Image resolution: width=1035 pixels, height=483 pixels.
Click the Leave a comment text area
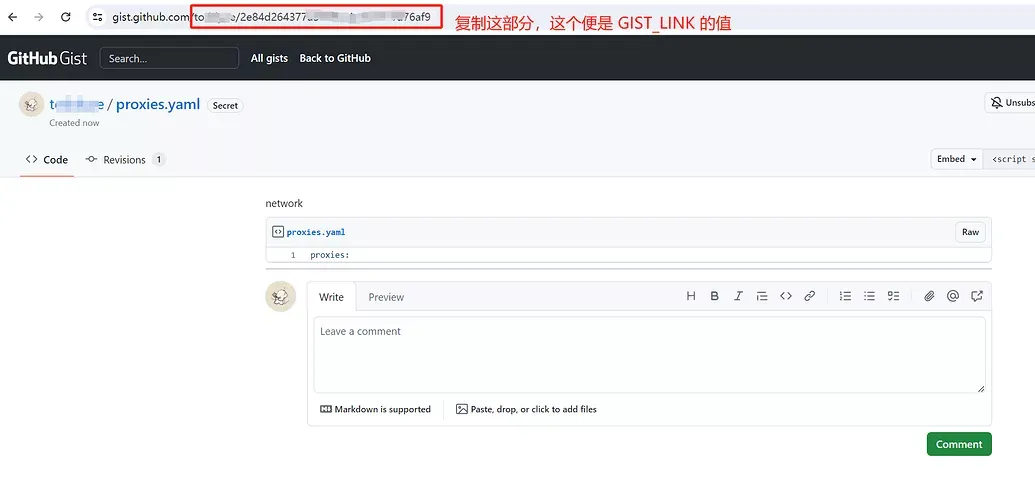[649, 355]
